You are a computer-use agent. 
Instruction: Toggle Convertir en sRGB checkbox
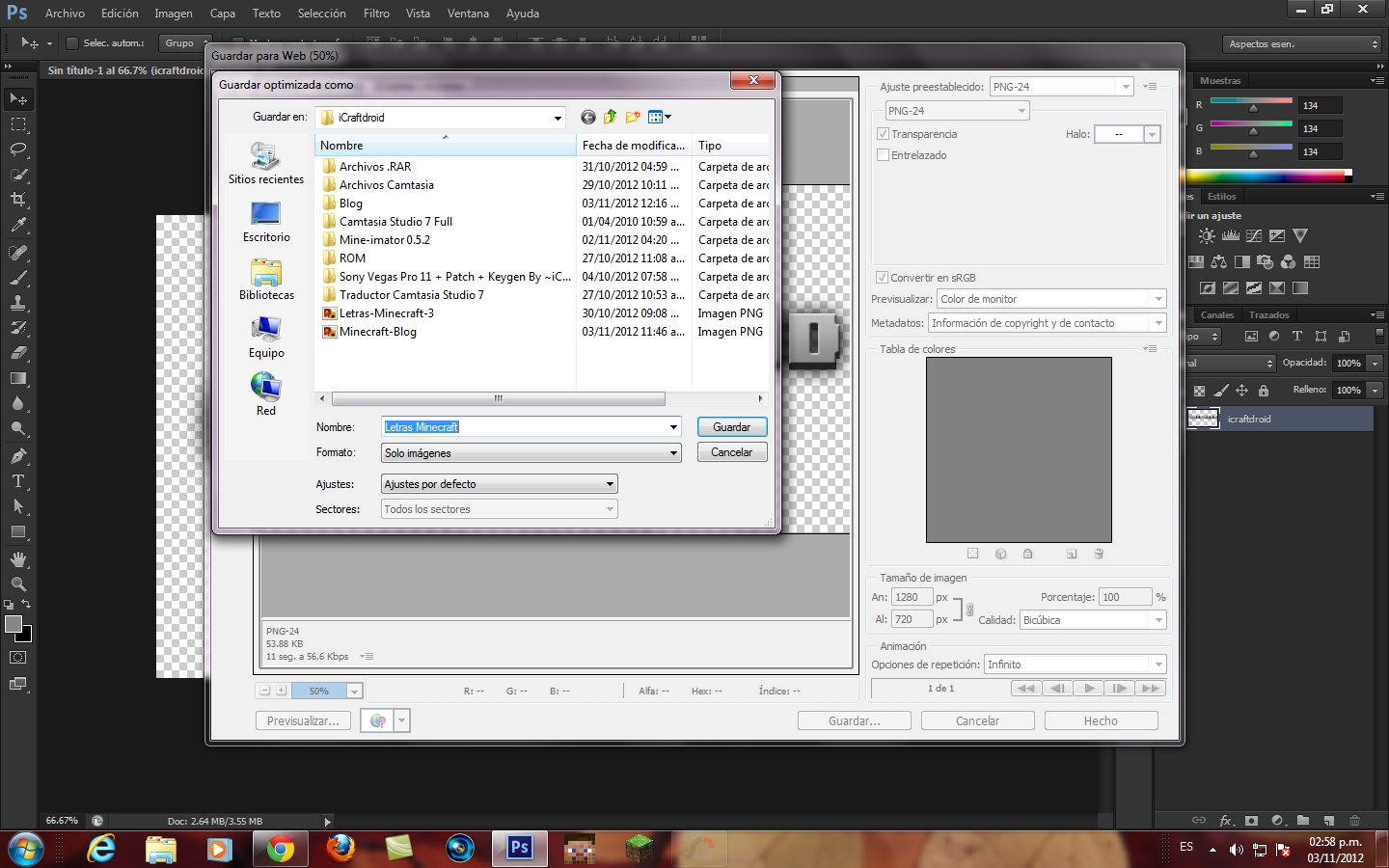point(882,278)
